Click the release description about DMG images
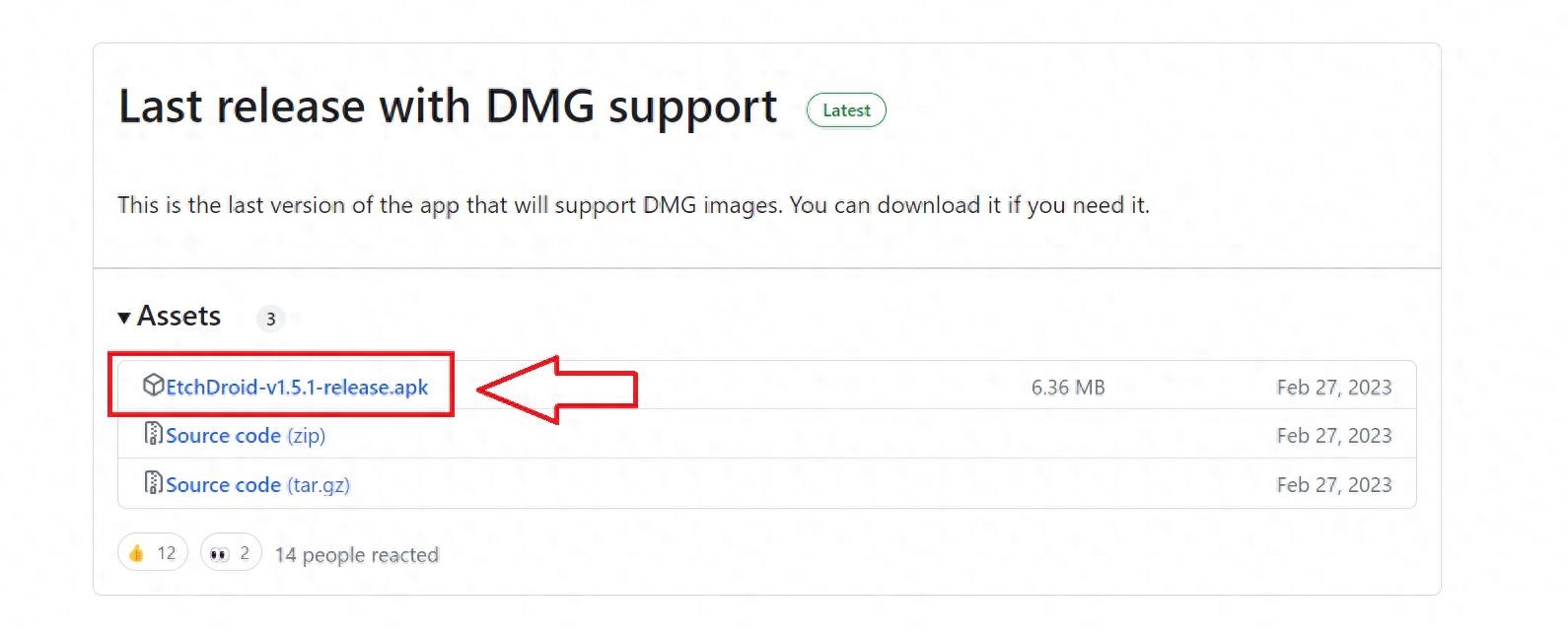 633,205
